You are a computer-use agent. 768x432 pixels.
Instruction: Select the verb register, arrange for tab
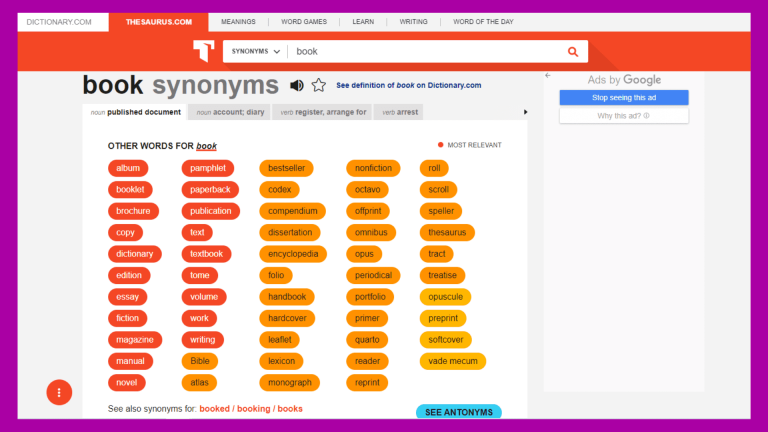coord(323,113)
